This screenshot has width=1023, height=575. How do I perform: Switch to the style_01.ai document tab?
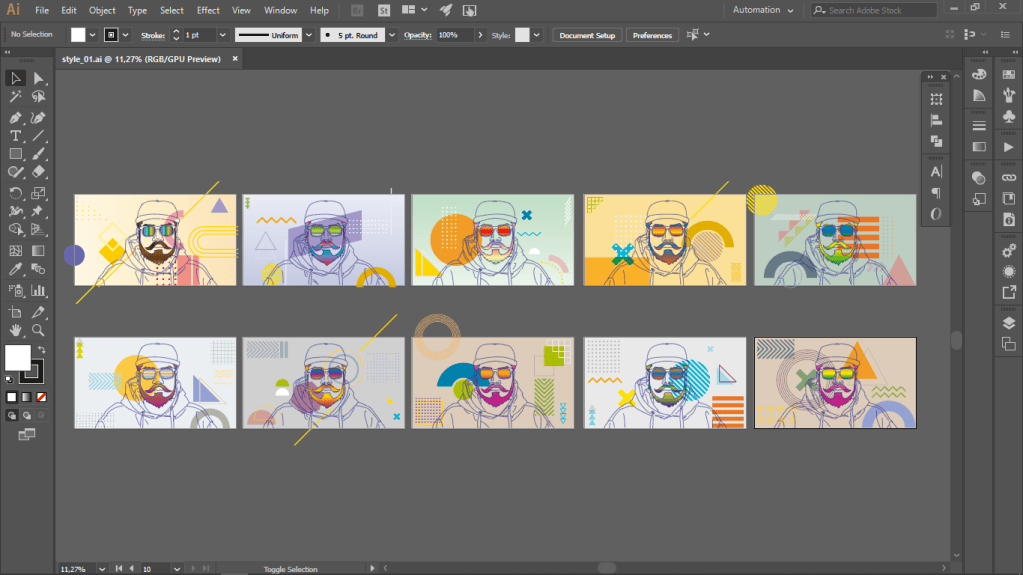pyautogui.click(x=141, y=59)
